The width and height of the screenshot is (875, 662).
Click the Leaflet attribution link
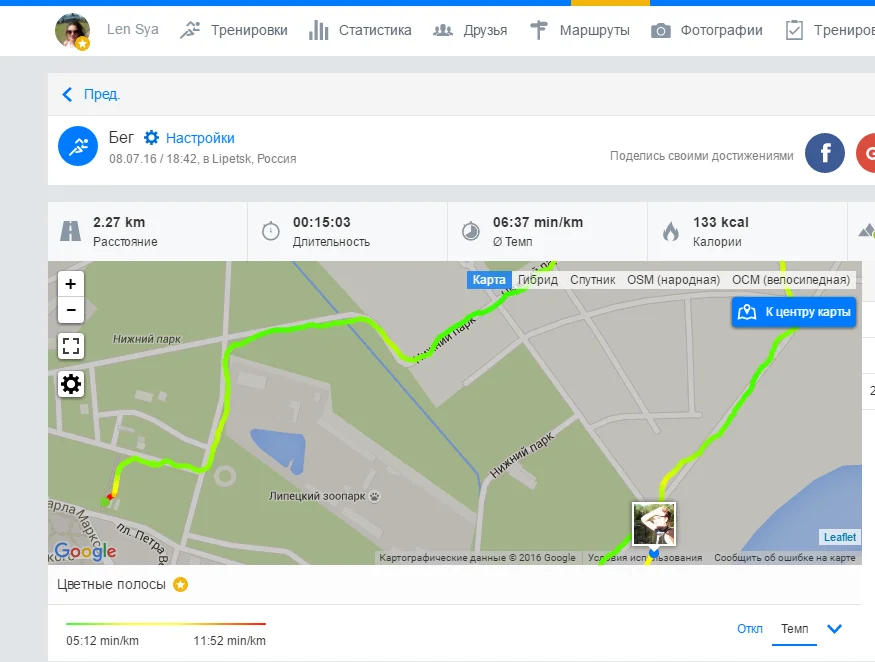[x=840, y=537]
